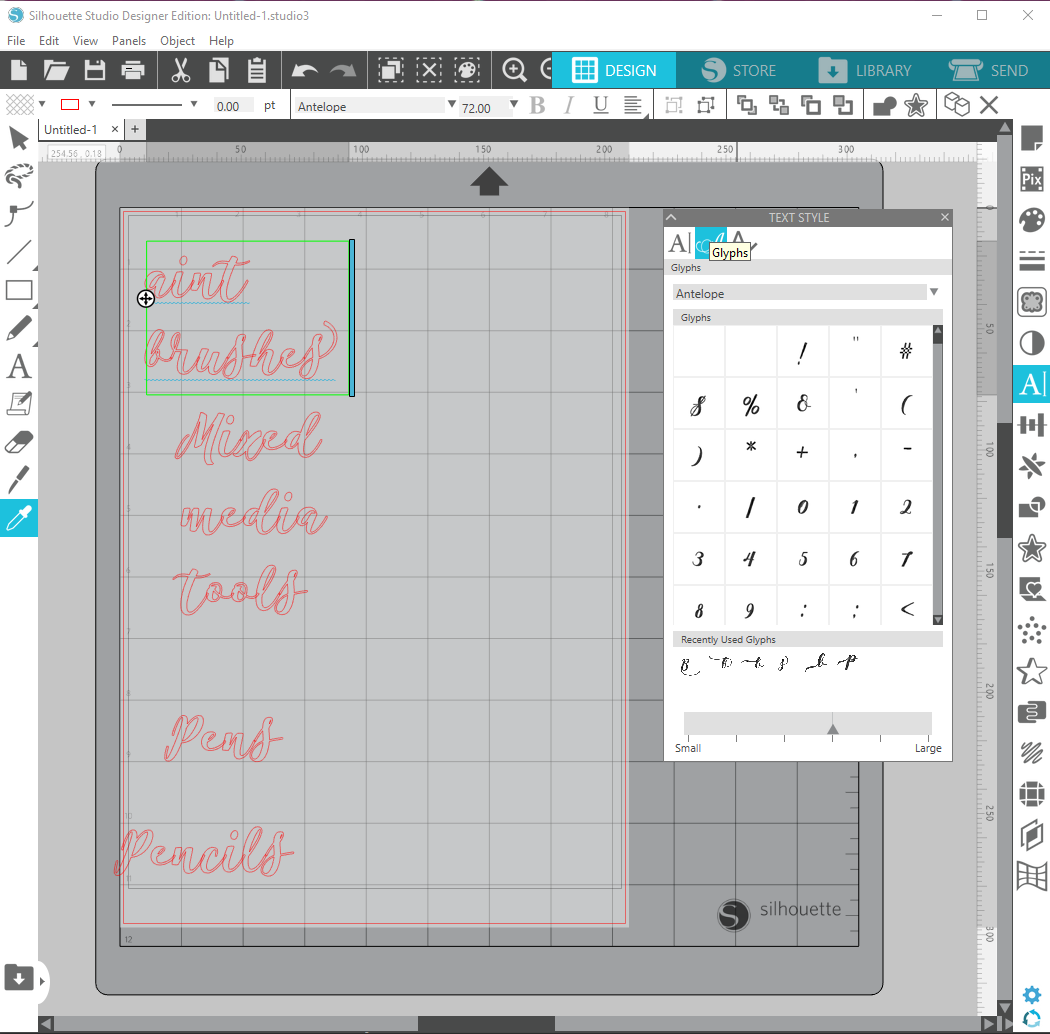Toggle italic text formatting
Viewport: 1050px width, 1034px height.
click(x=569, y=104)
